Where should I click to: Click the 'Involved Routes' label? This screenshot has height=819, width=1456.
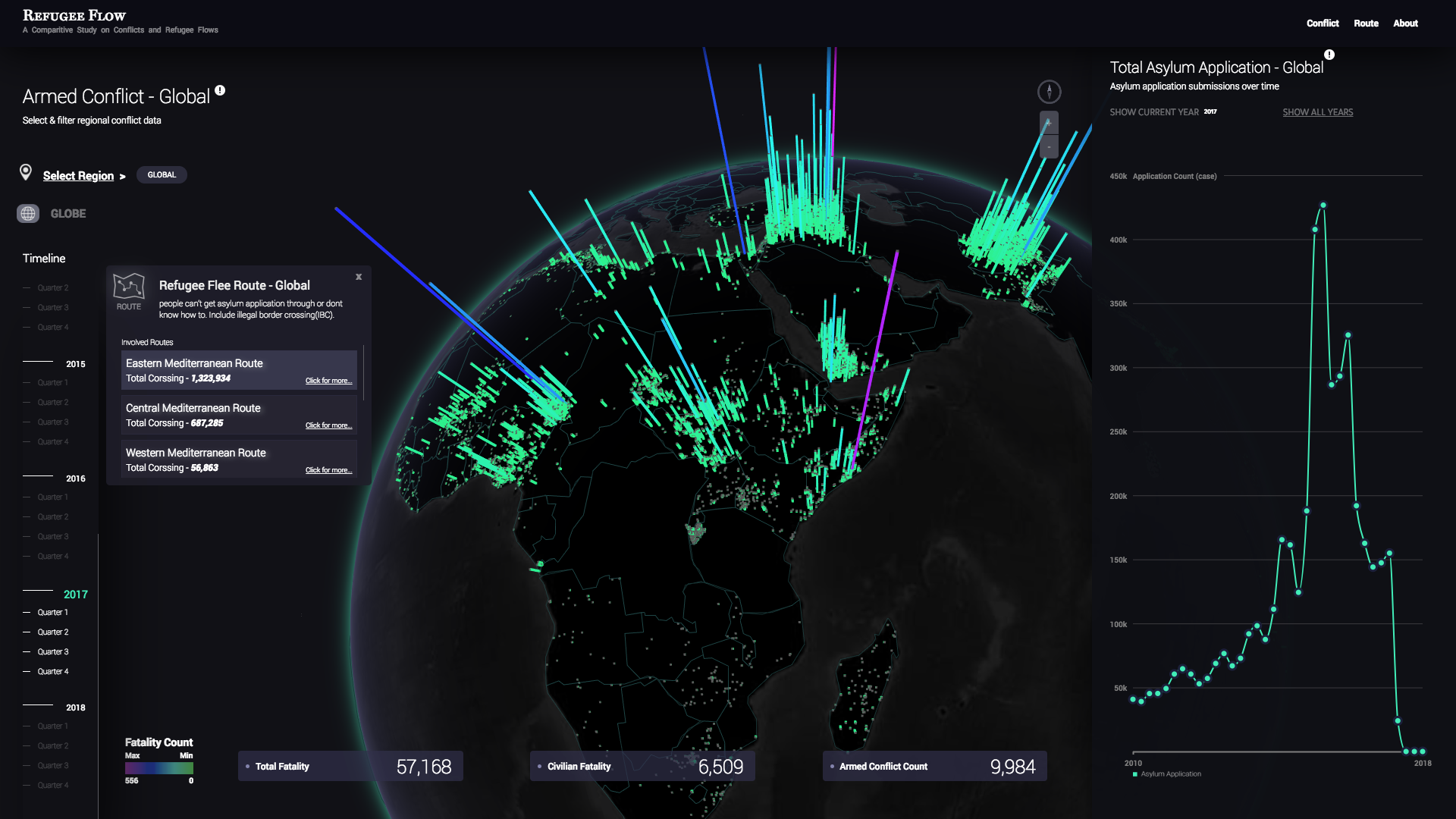147,343
